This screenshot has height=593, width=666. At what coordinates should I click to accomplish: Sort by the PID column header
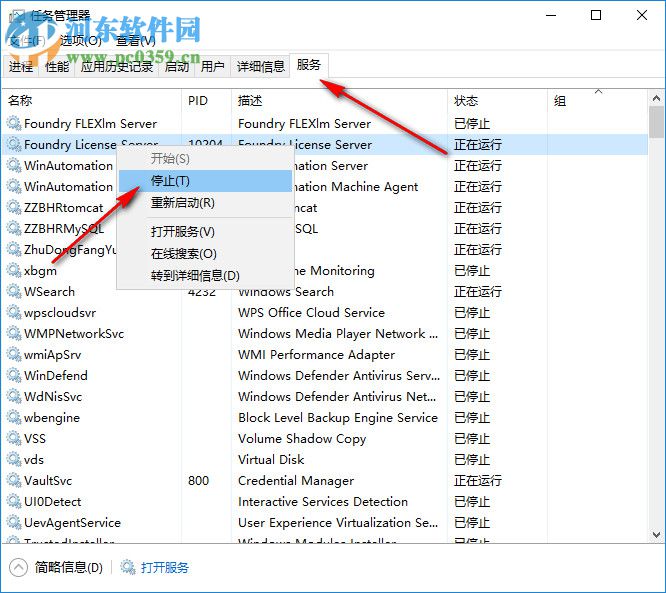(206, 101)
